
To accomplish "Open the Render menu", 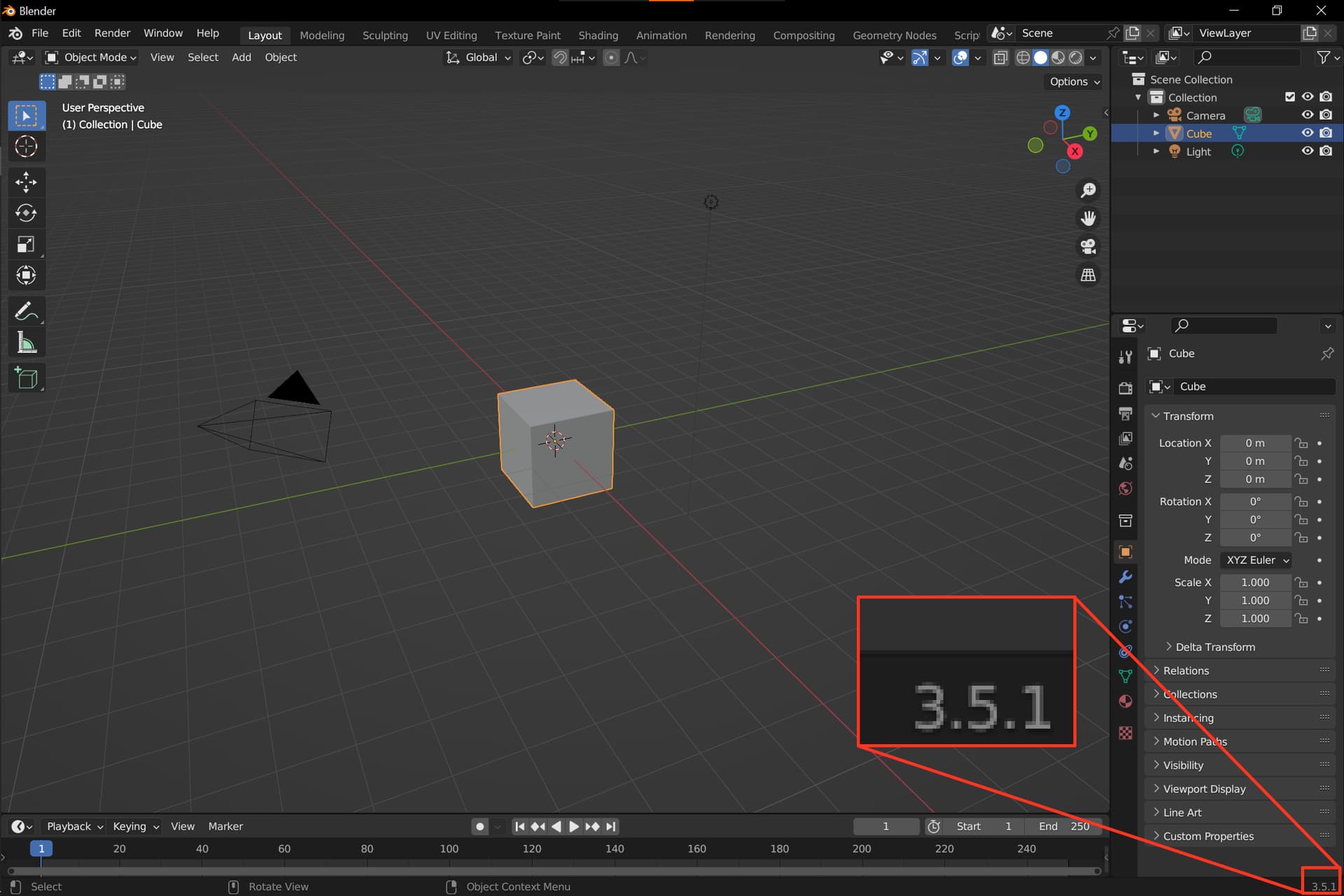I will pyautogui.click(x=112, y=34).
